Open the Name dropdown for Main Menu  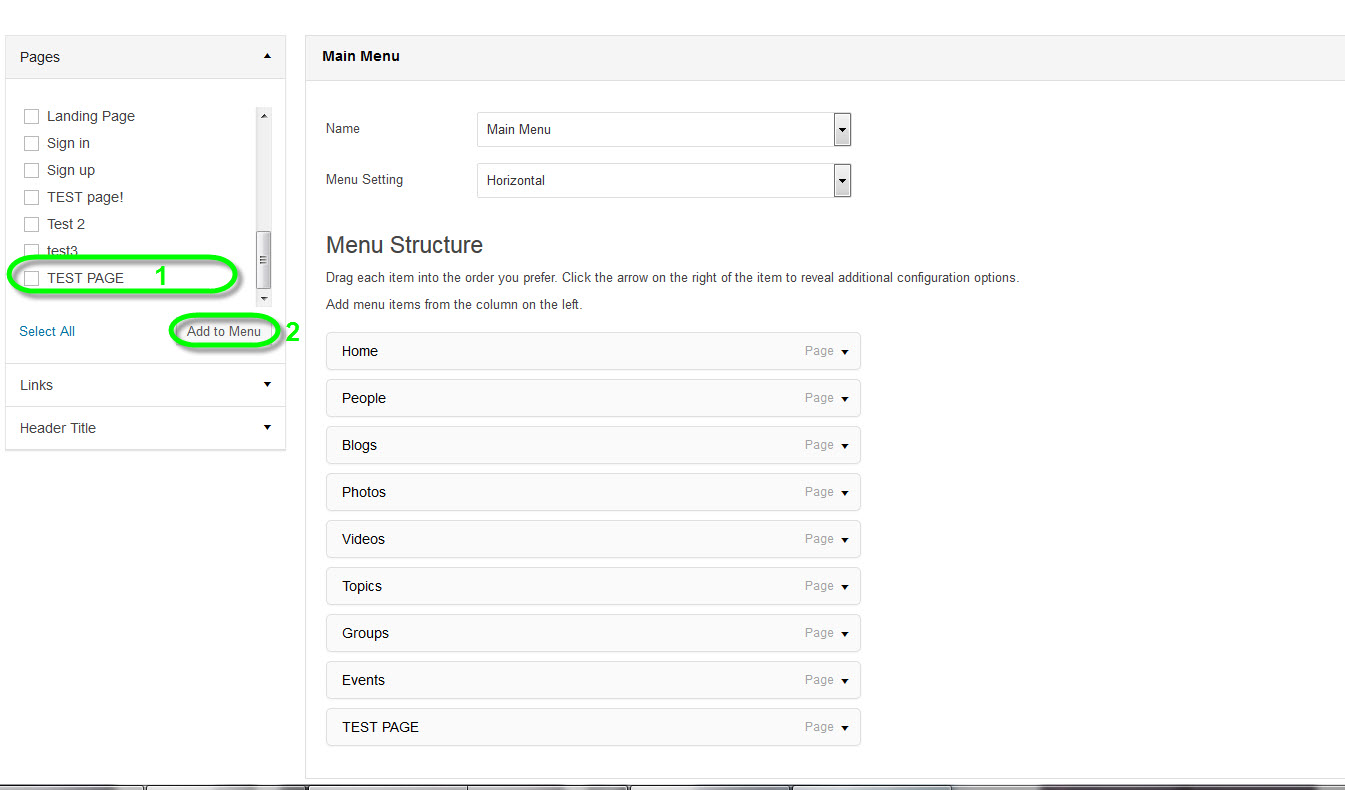842,130
